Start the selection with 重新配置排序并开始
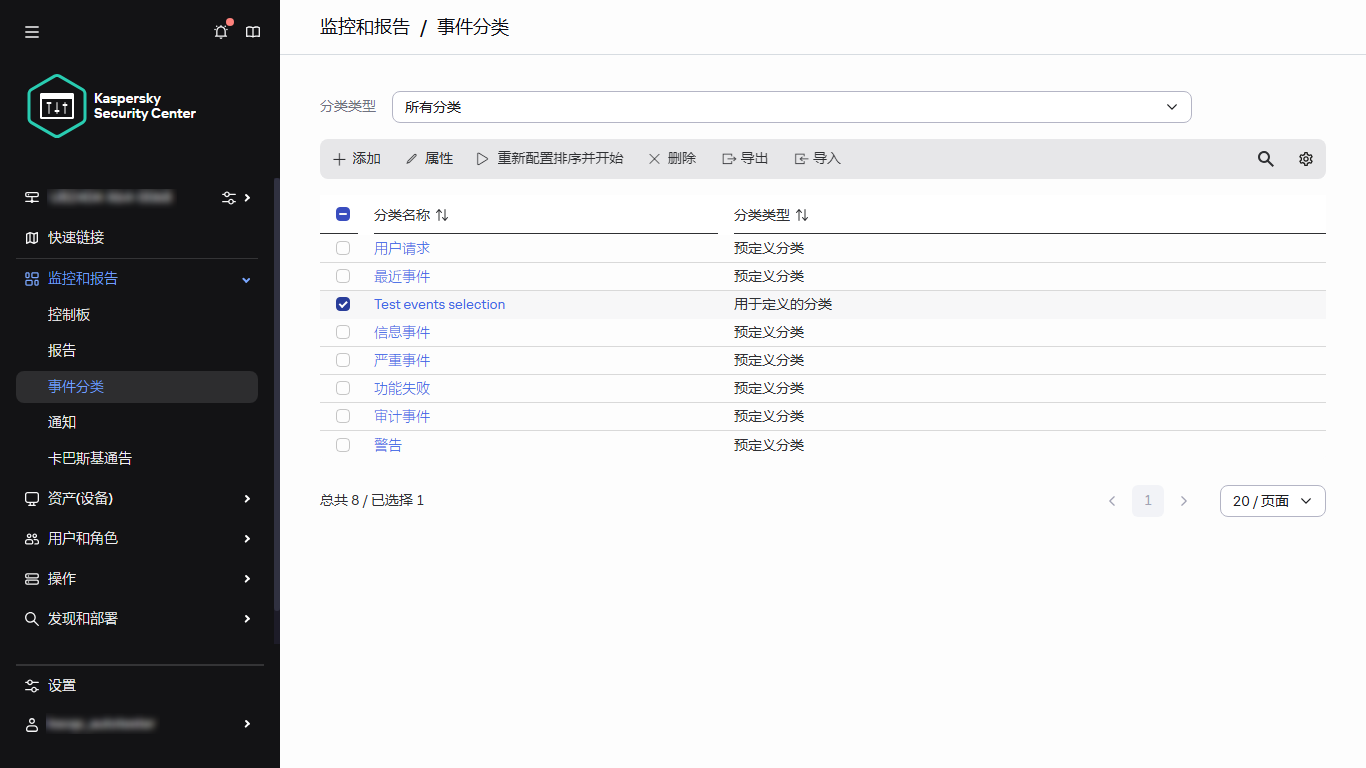 click(550, 158)
